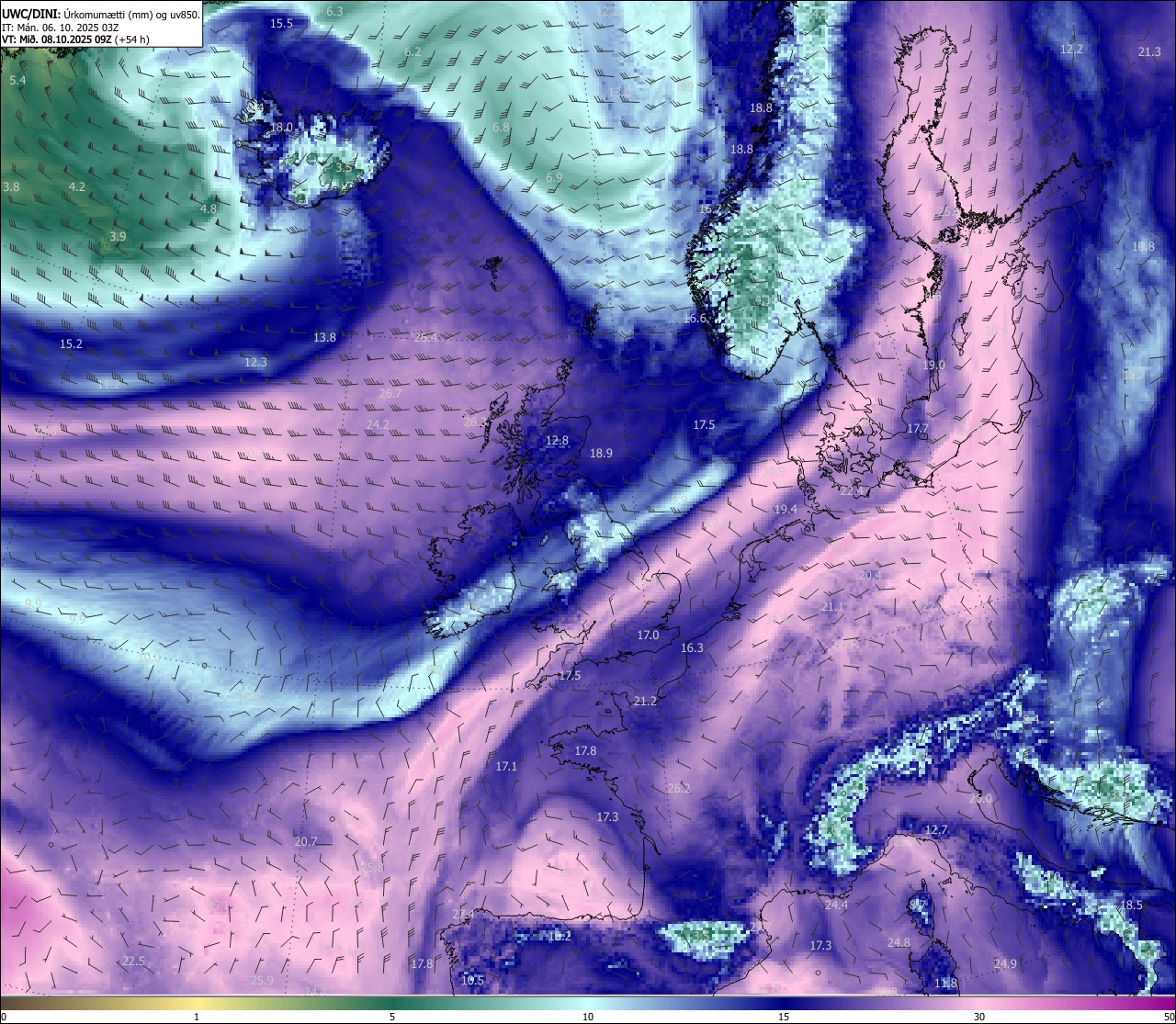This screenshot has width=1176, height=1024.
Task: Click the 19.4 value near the German Bight
Action: point(786,509)
